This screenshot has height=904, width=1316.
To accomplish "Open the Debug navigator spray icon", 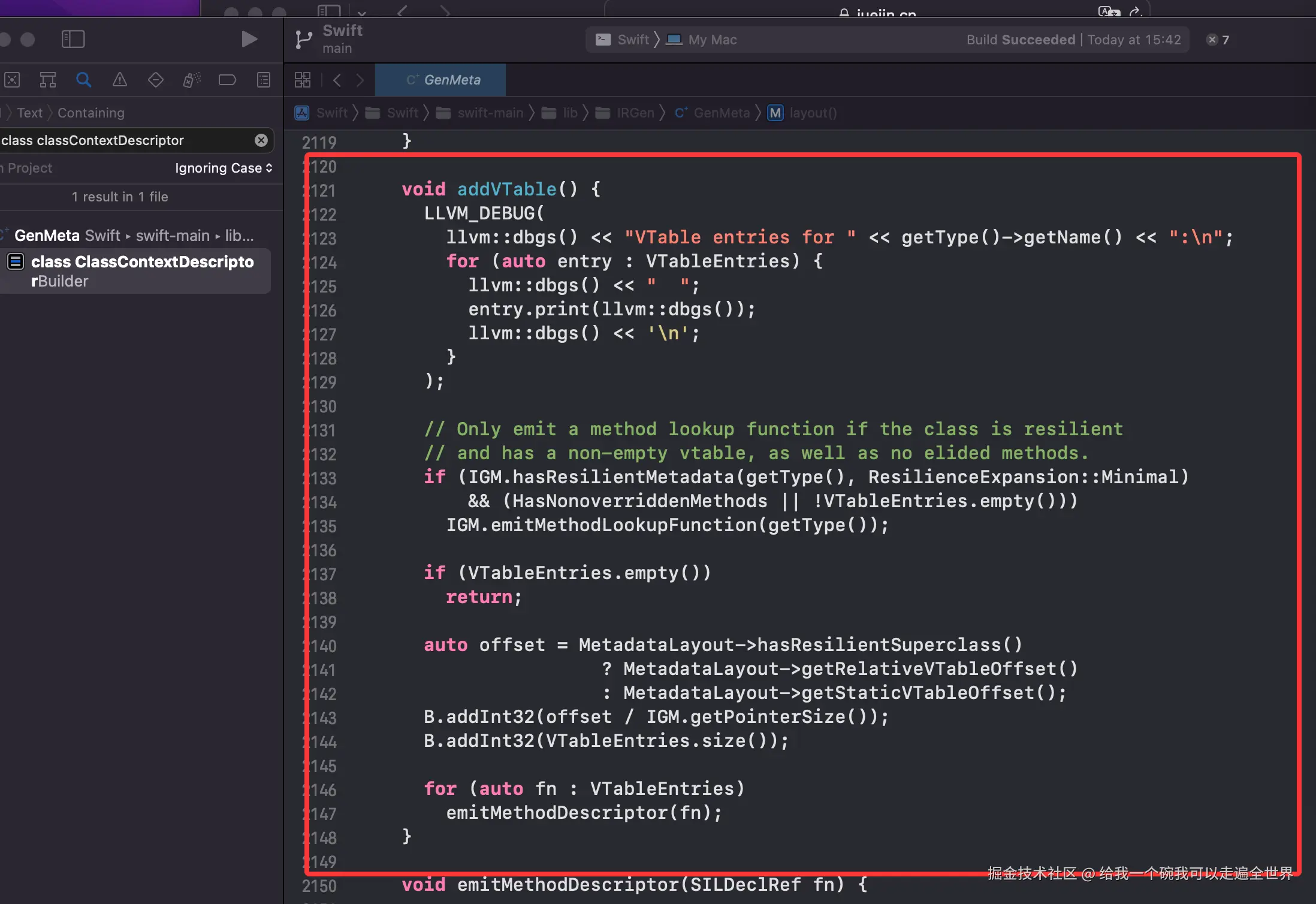I will tap(192, 80).
